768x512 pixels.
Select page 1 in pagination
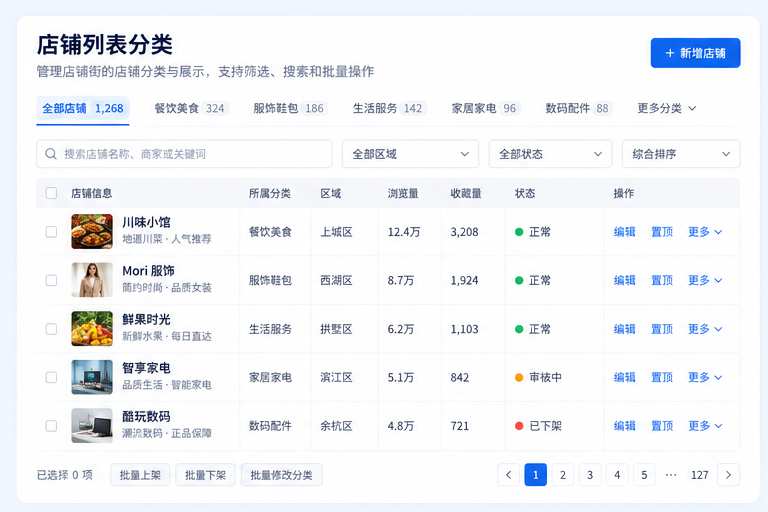point(535,475)
